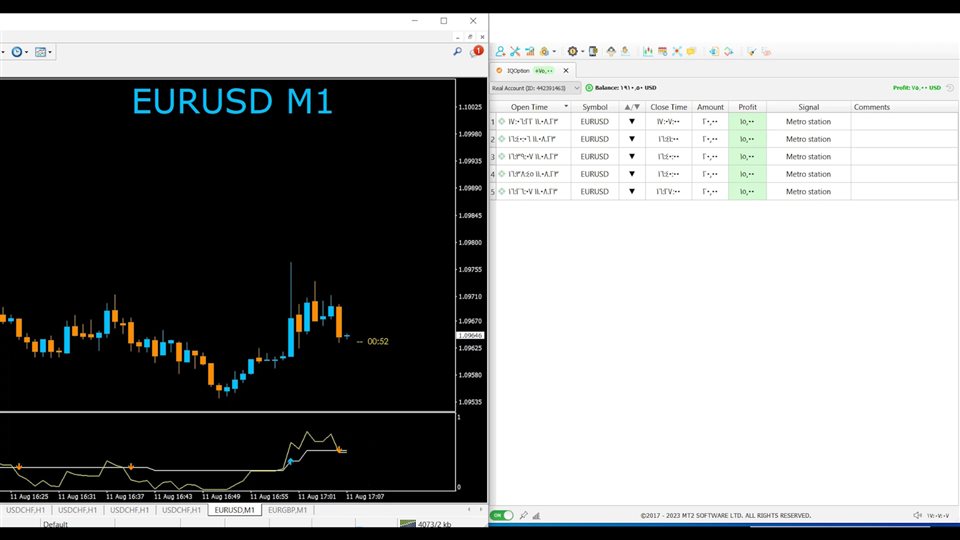Click the red network connector icon
Viewport: 960px width, 540px height.
pos(677,51)
